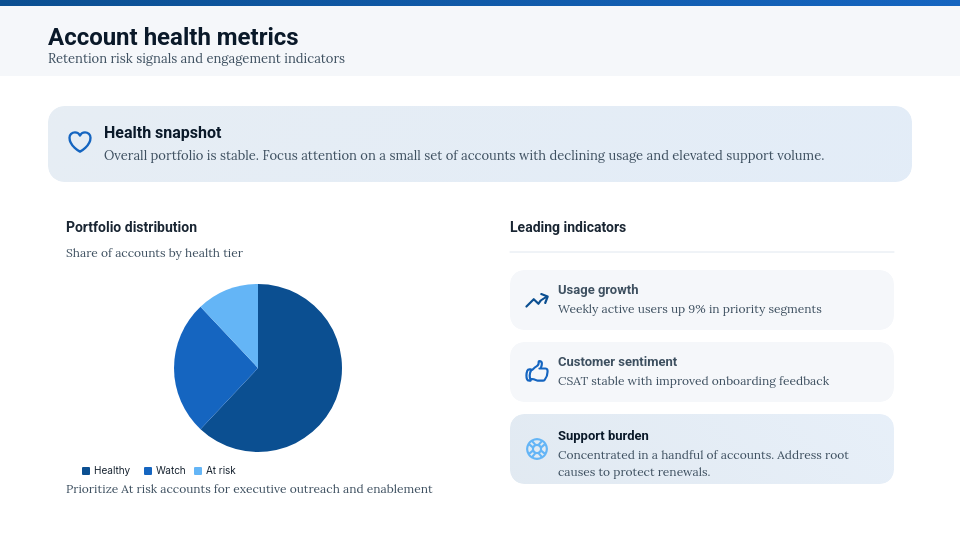Select the Support burden card
960x540 pixels.
point(702,449)
